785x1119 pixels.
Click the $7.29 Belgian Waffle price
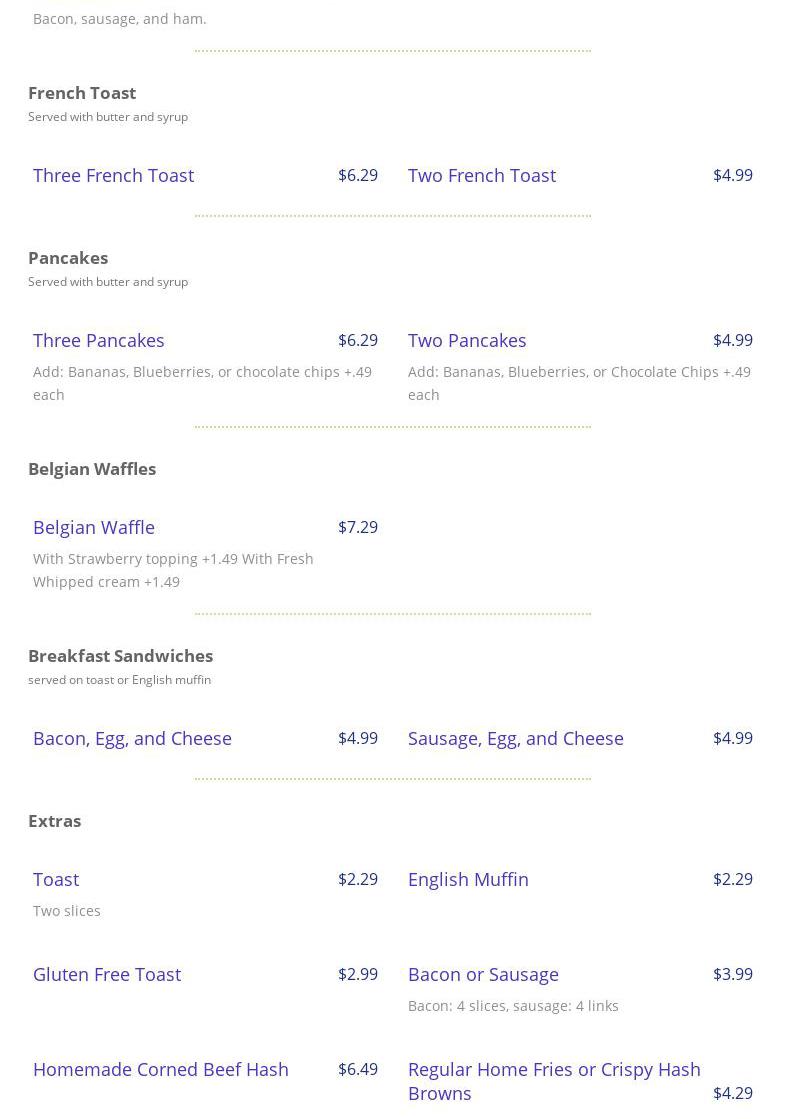click(x=358, y=527)
